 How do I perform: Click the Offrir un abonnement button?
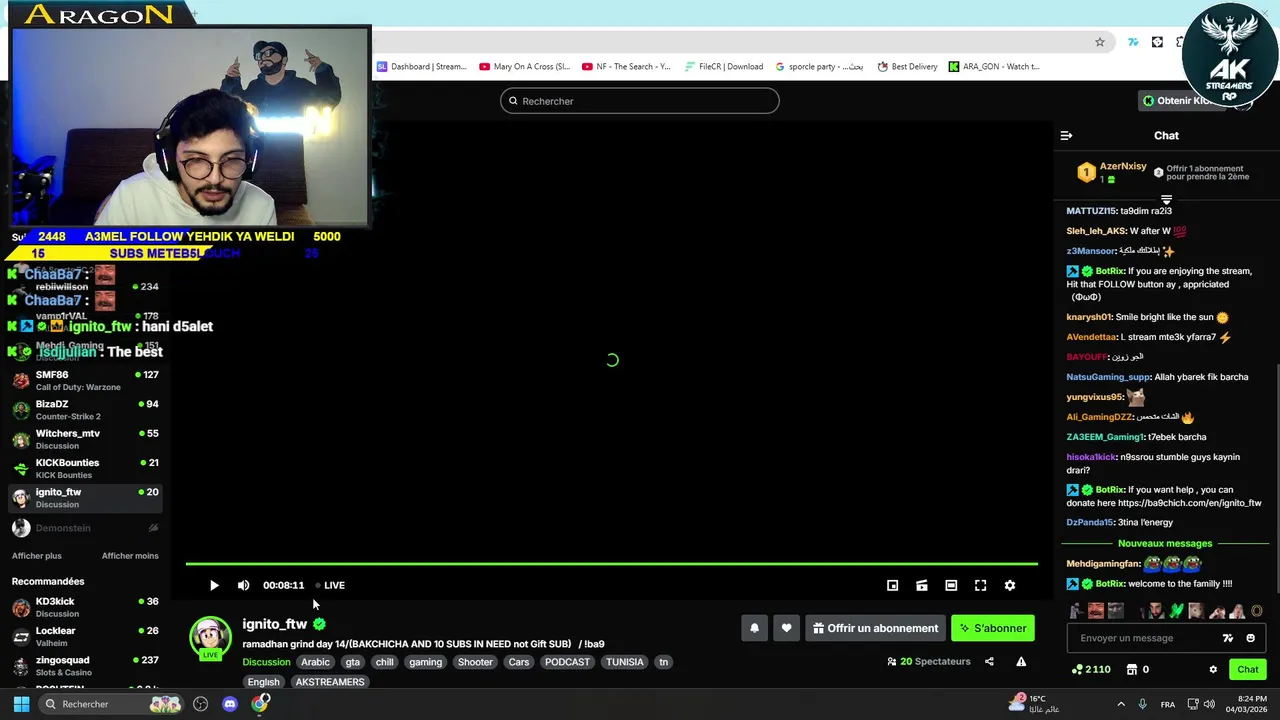pyautogui.click(x=875, y=628)
